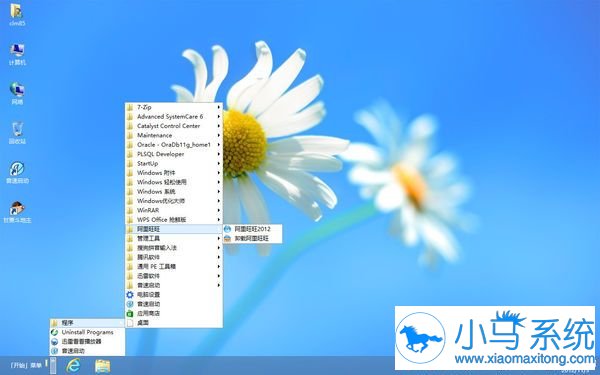Image resolution: width=600 pixels, height=375 pixels.
Task: Open File Explorer from the taskbar
Action: click(103, 366)
